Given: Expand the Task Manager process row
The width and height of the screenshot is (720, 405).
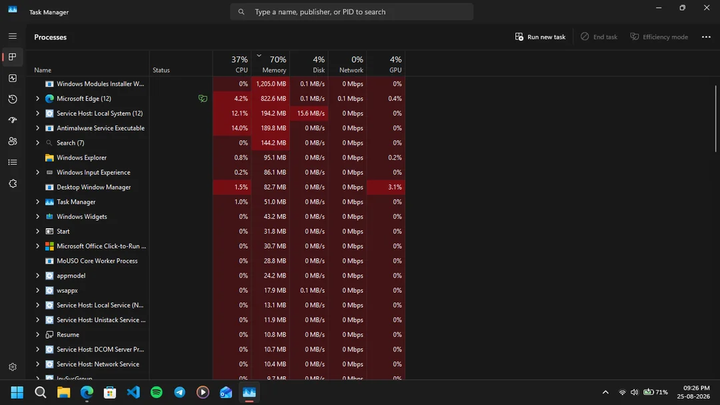Looking at the screenshot, I should [x=38, y=202].
